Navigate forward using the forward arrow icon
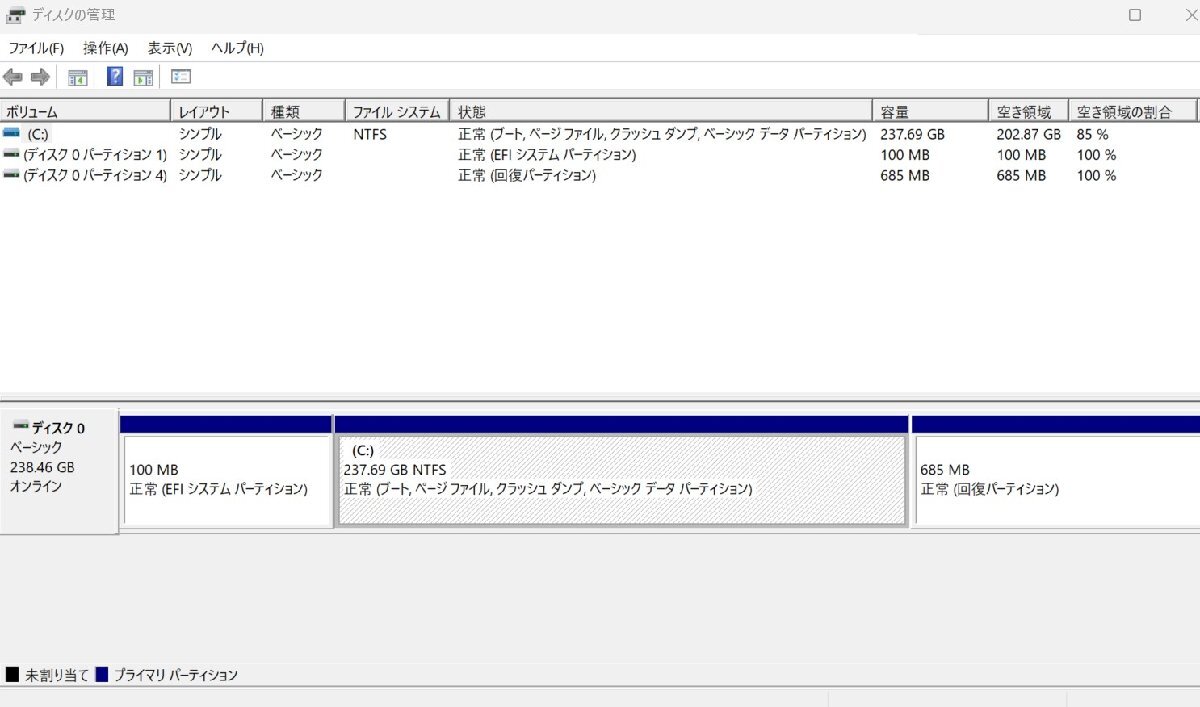 tap(40, 77)
